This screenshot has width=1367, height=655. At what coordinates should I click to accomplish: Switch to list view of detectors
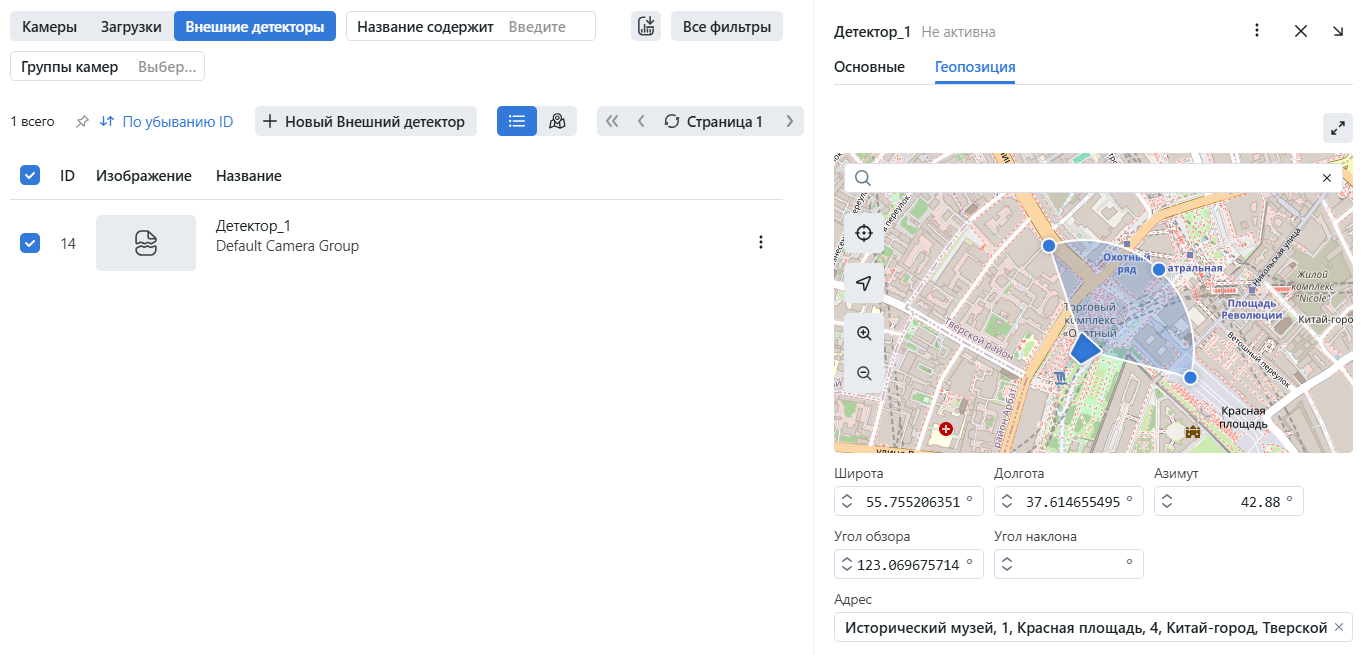click(516, 120)
